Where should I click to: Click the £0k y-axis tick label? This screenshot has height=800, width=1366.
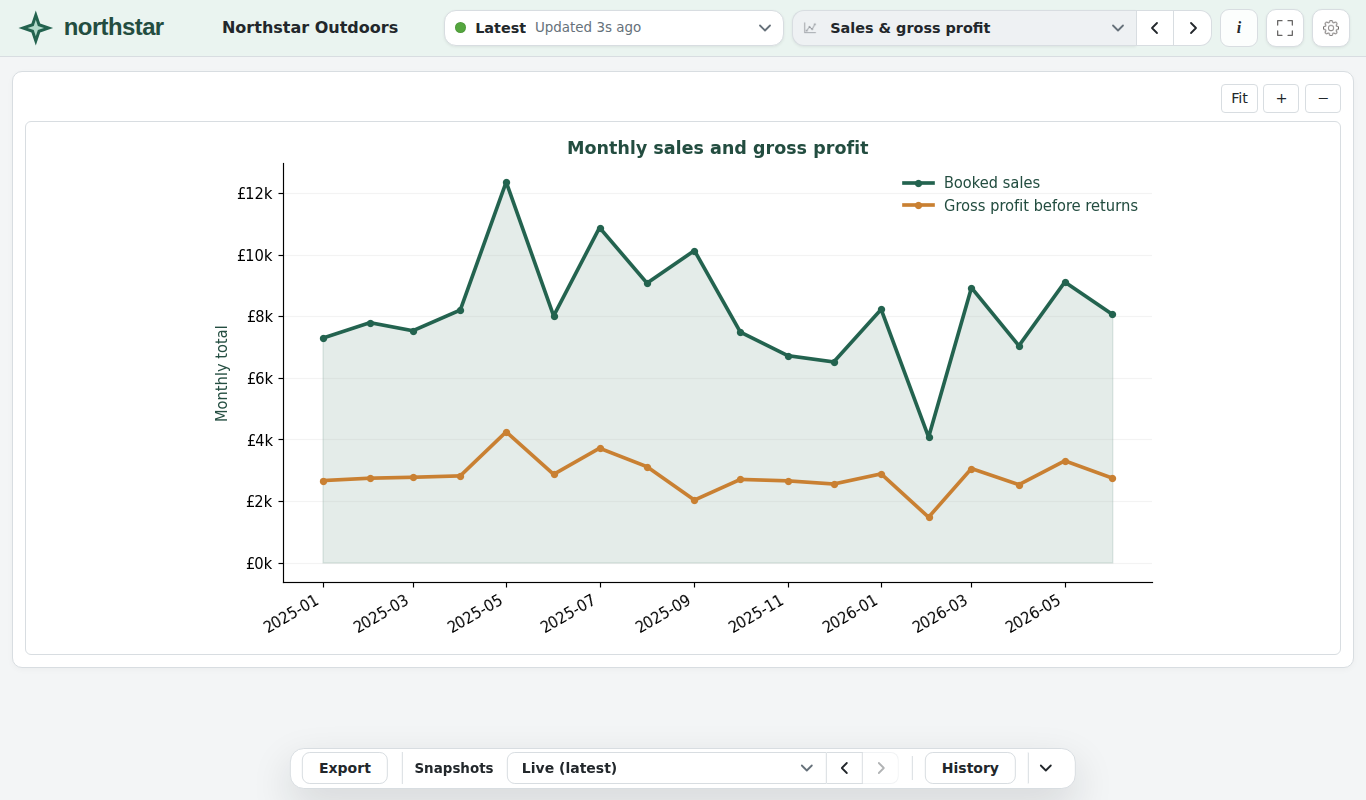(x=259, y=564)
